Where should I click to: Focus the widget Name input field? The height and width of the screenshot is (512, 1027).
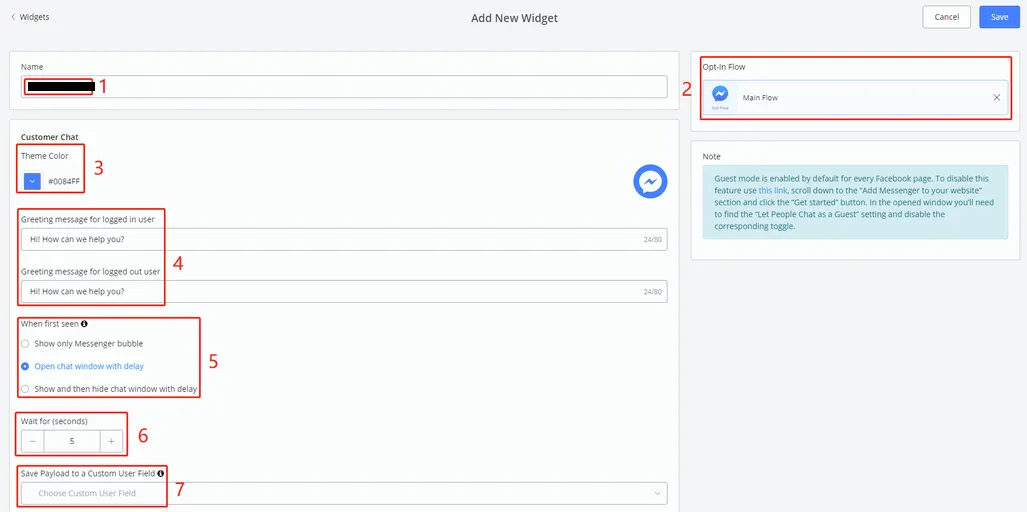[344, 86]
